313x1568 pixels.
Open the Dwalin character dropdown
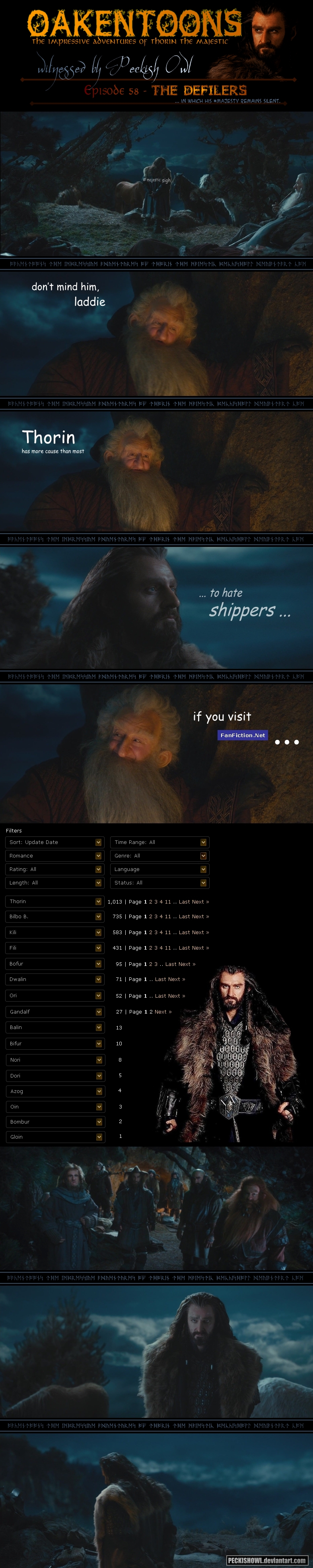coord(54,979)
